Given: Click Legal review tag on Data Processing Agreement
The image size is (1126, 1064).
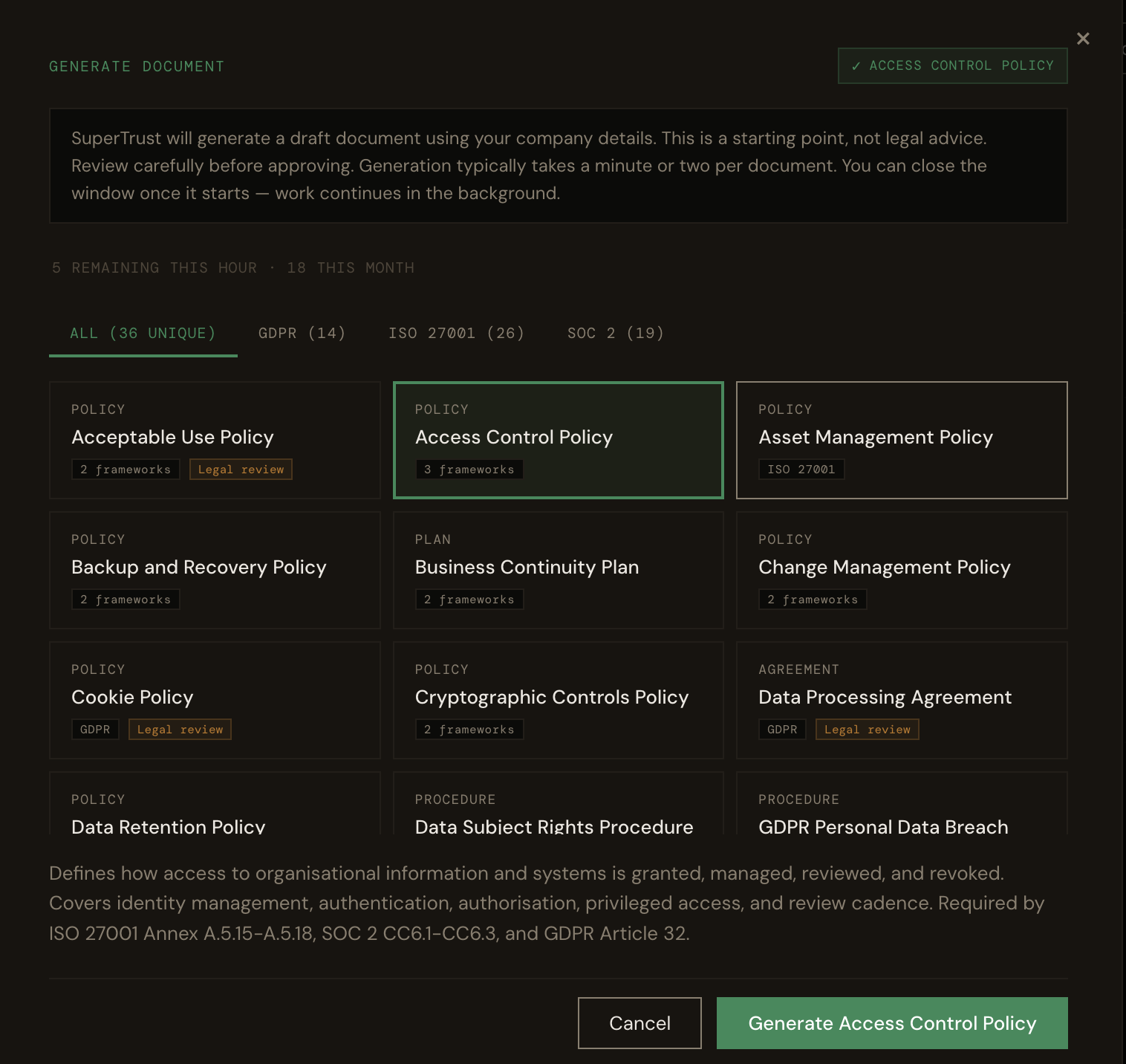Looking at the screenshot, I should (867, 730).
